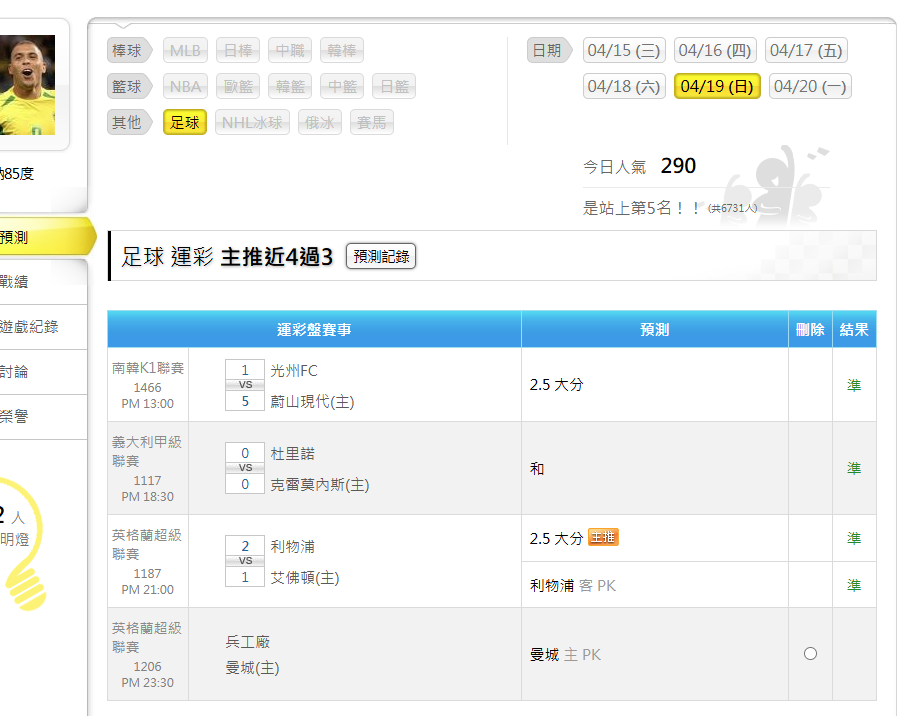This screenshot has width=914, height=716.
Task: Select the 賽馬 filter
Action: (371, 122)
